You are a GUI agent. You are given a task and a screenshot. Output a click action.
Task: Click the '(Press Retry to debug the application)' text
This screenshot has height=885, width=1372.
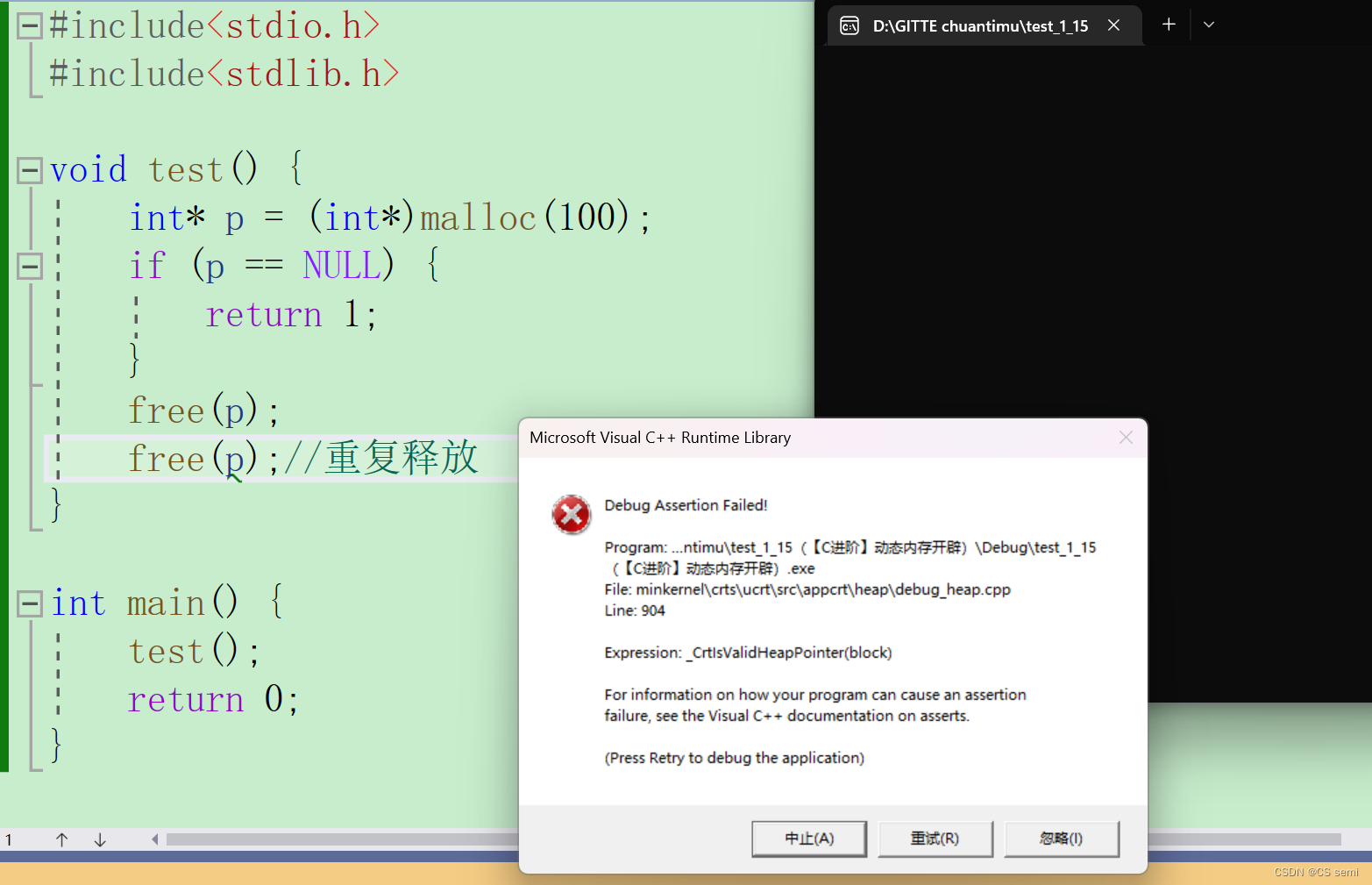click(735, 758)
